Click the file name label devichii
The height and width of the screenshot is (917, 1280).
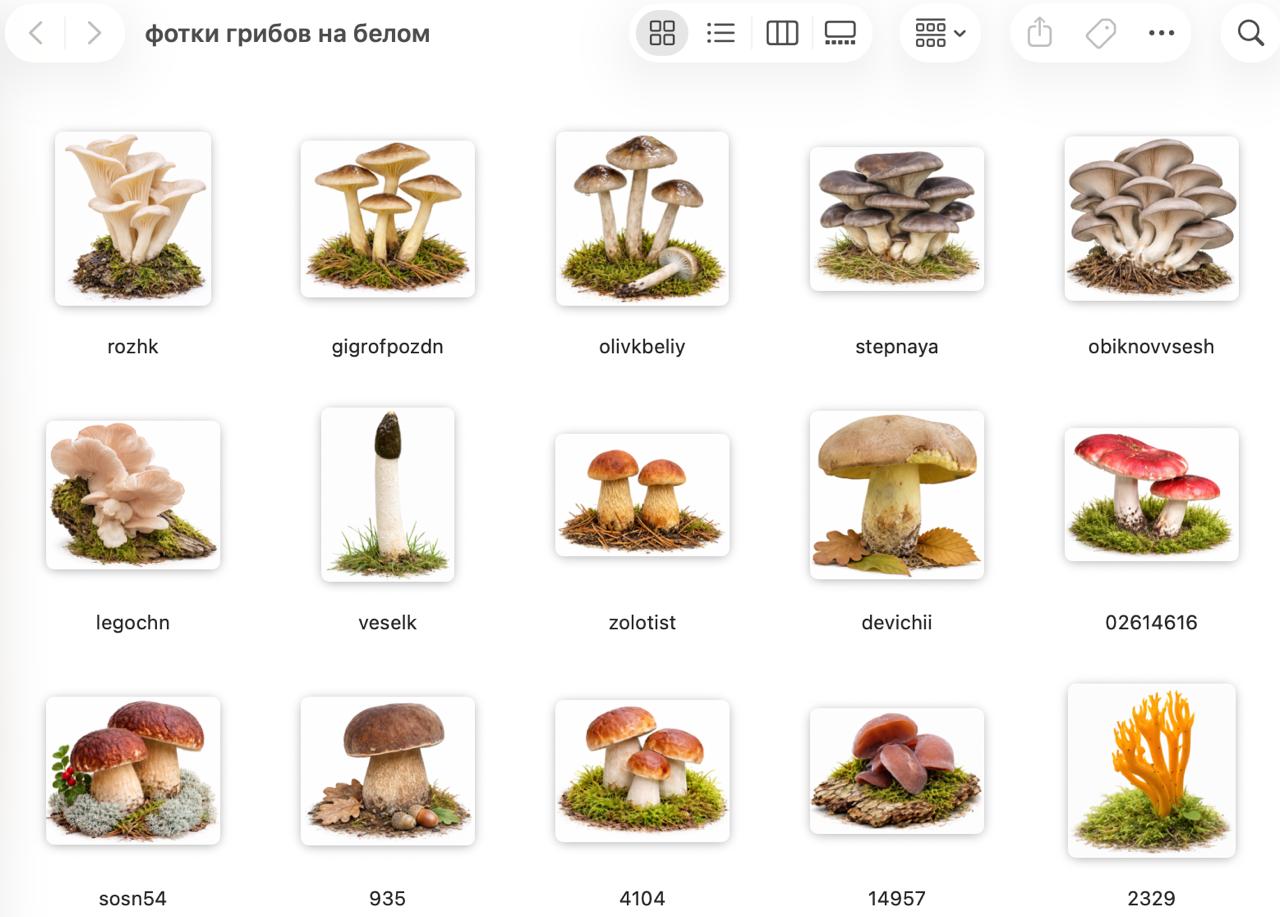tap(896, 622)
